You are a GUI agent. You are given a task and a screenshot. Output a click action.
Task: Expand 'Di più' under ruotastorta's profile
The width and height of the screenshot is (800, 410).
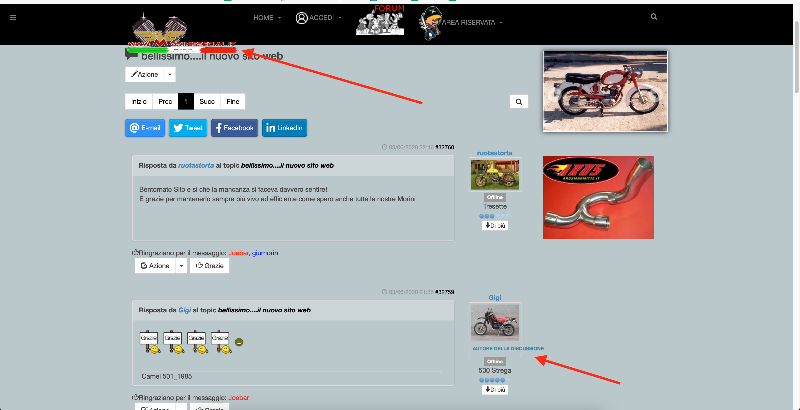click(x=494, y=225)
